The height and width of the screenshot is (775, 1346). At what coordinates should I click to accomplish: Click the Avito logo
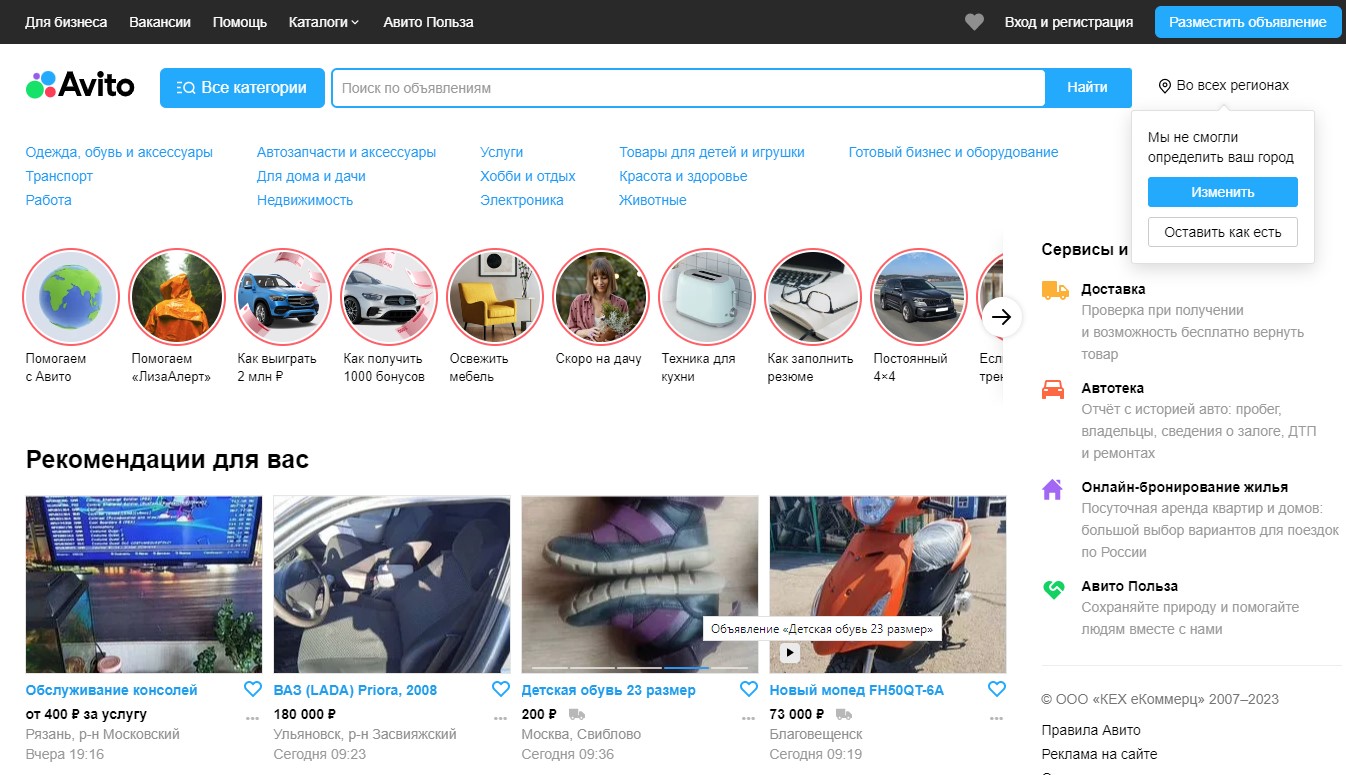[x=80, y=86]
